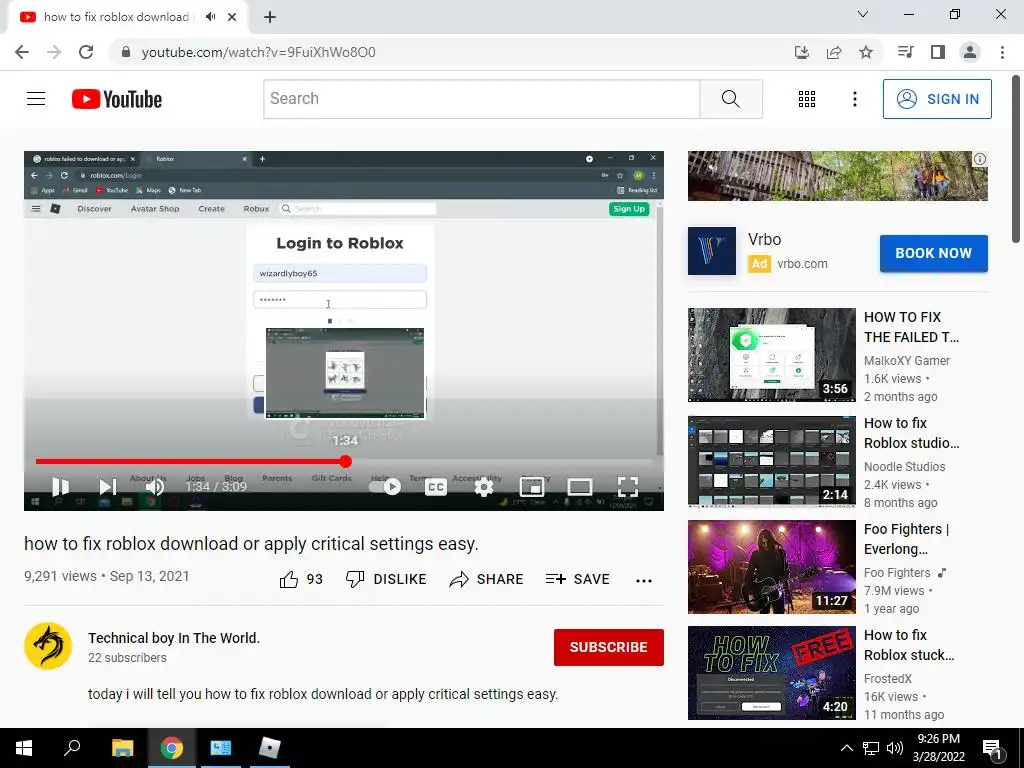
Task: Open the Vrbo ad banner image
Action: point(837,176)
